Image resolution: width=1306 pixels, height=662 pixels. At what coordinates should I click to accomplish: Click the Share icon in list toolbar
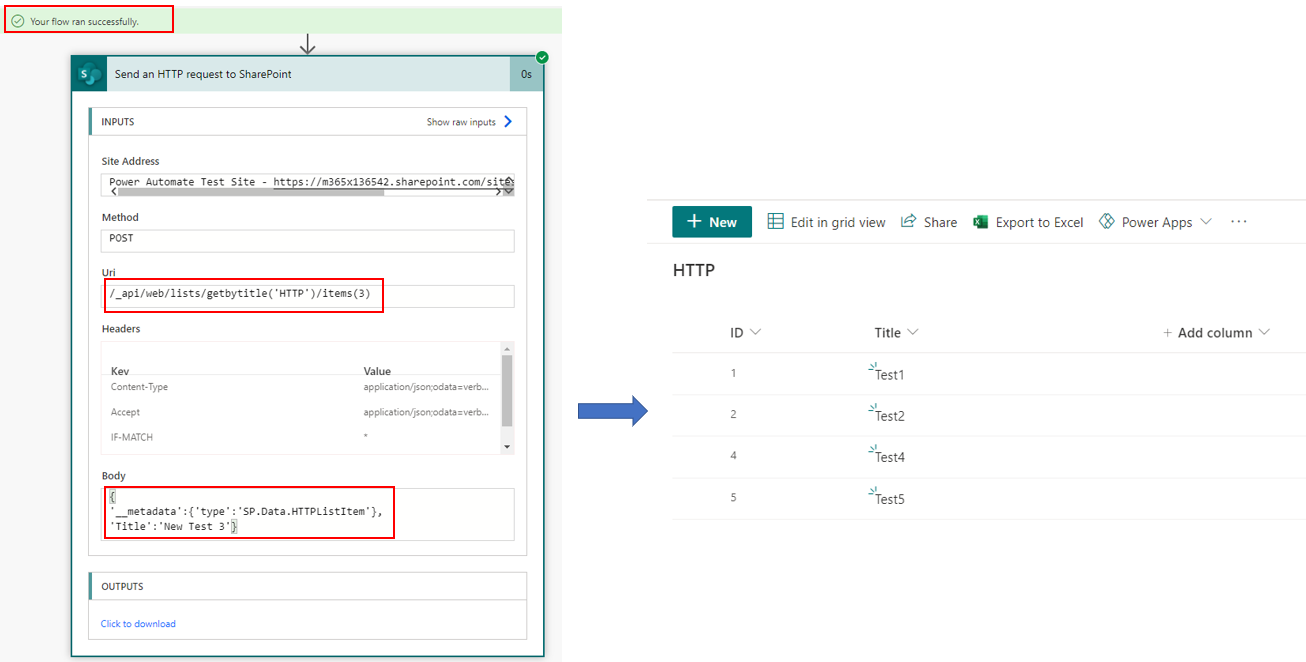pos(909,221)
